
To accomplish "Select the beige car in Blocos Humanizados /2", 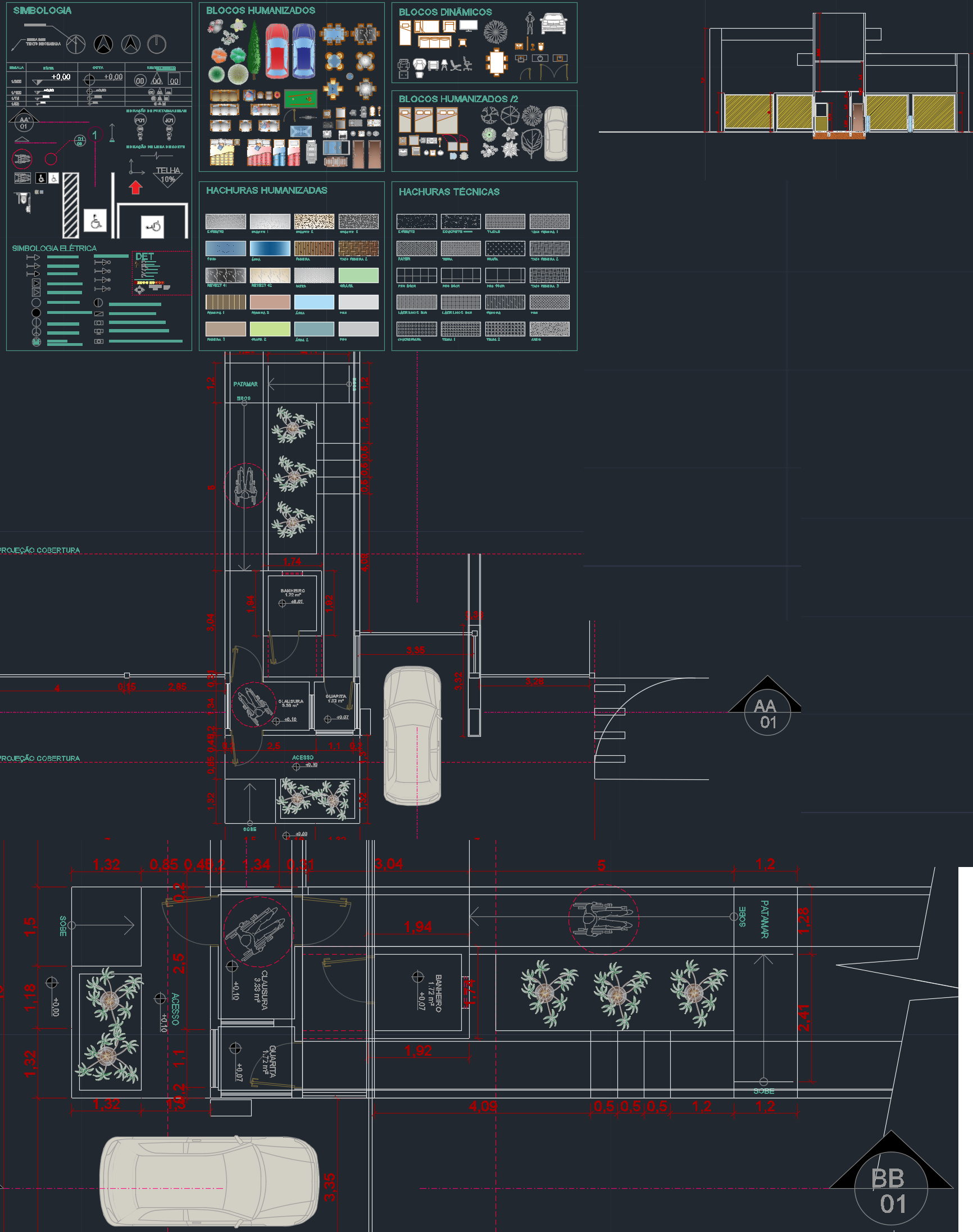I will point(556,134).
